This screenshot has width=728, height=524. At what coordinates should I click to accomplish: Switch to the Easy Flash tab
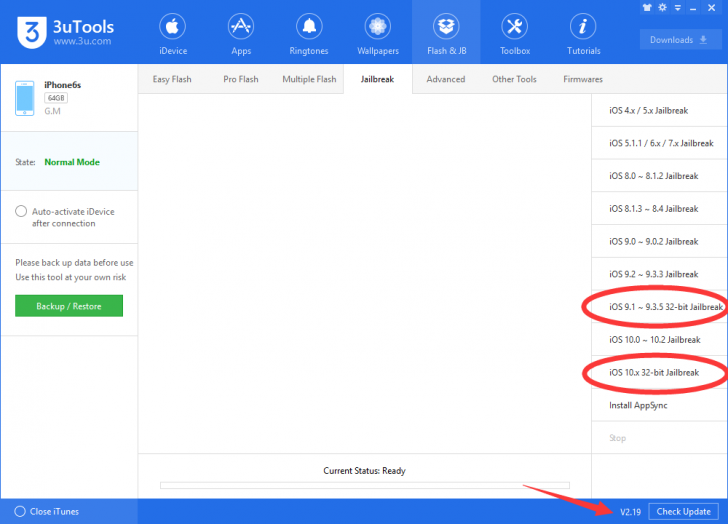[x=172, y=79]
